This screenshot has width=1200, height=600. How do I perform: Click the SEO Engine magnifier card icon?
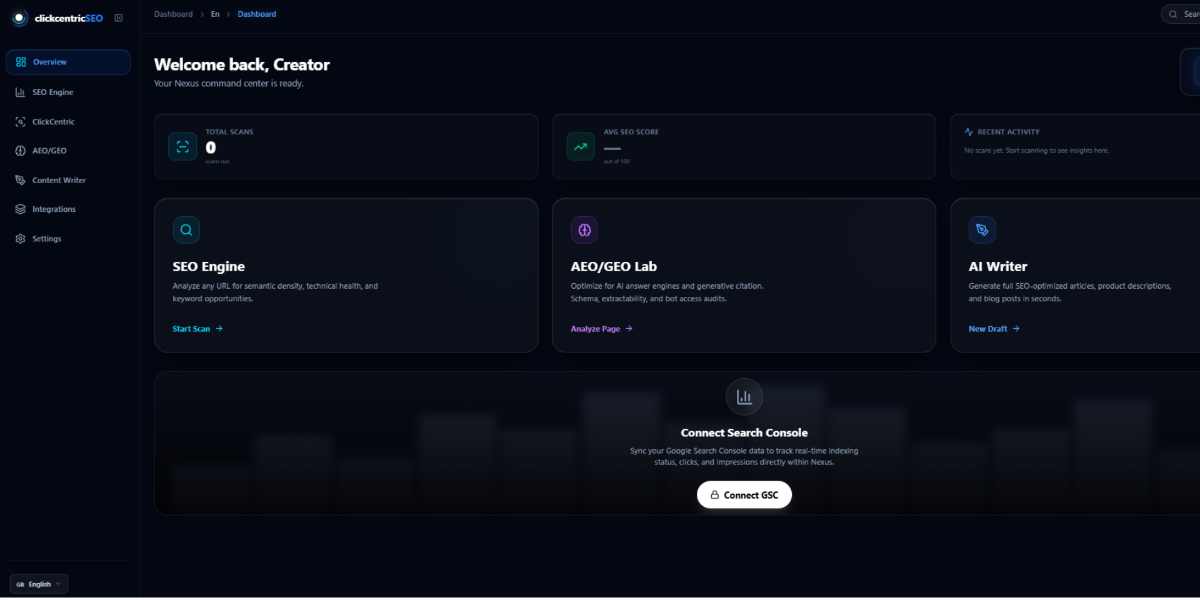point(186,230)
